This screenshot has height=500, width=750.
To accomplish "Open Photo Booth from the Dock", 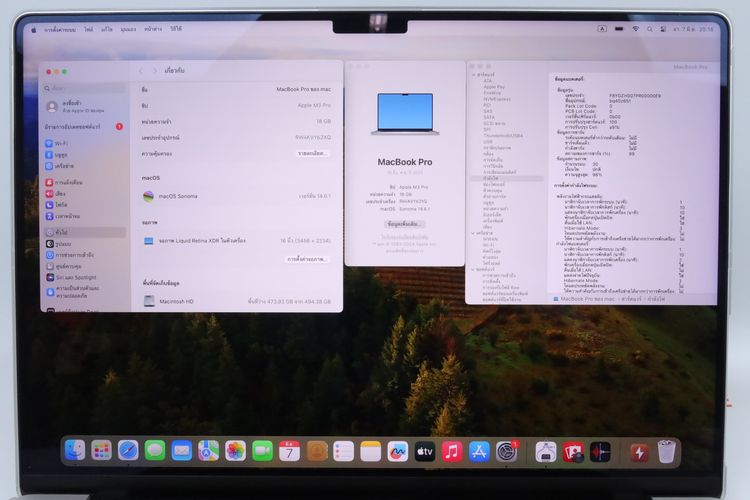I will point(573,451).
